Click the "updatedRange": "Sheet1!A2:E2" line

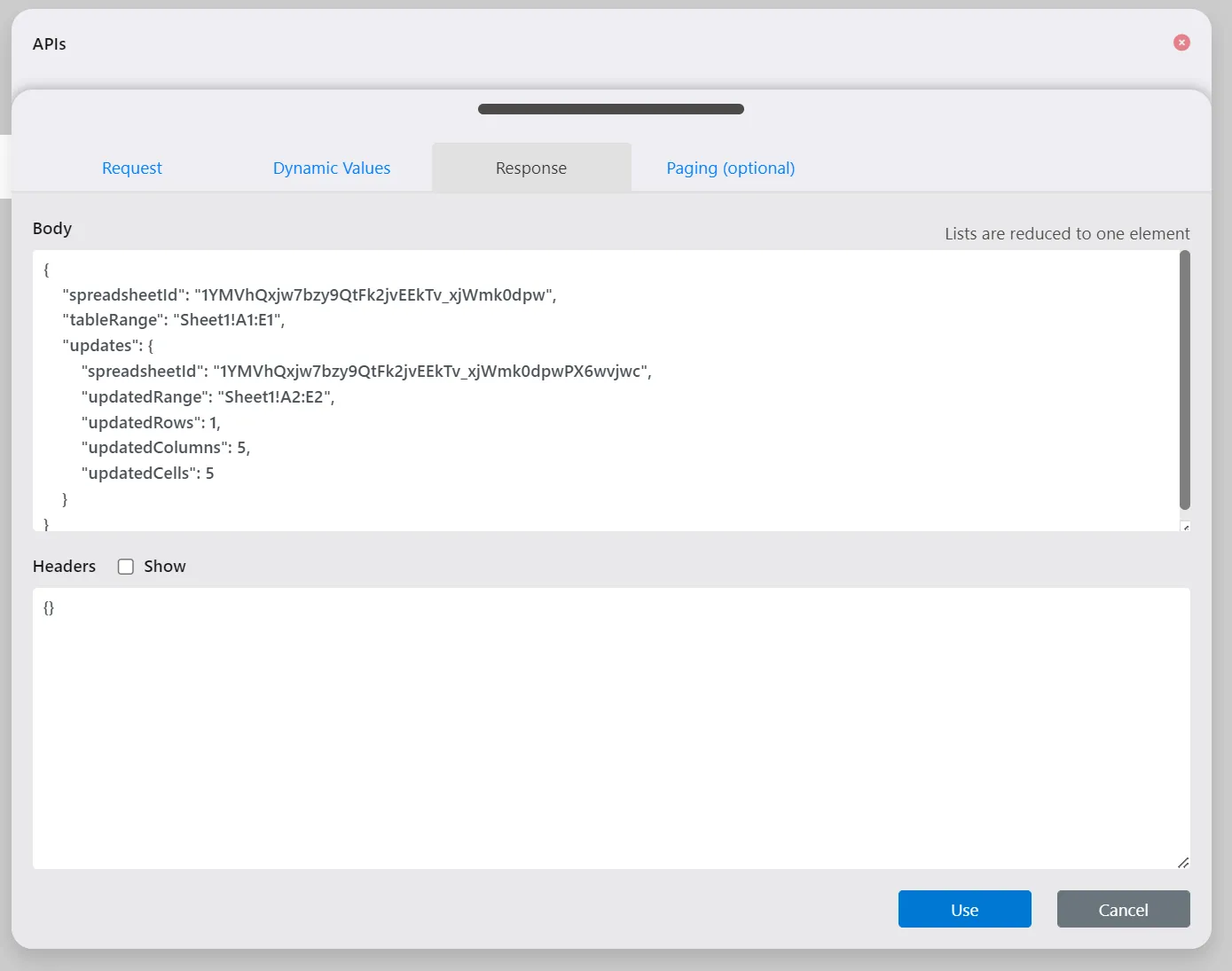click(x=208, y=396)
